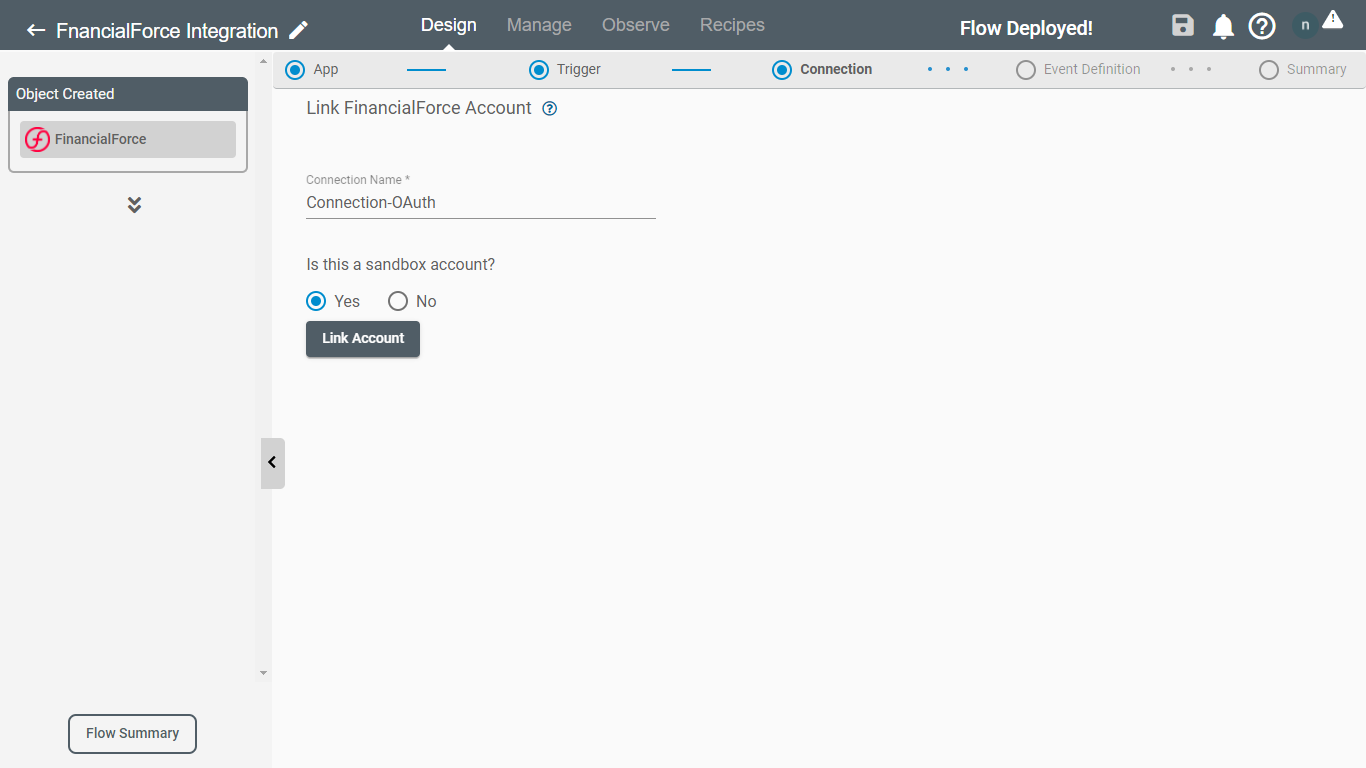Viewport: 1366px width, 768px height.
Task: Click the FnancialForce Integration title
Action: pyautogui.click(x=167, y=31)
